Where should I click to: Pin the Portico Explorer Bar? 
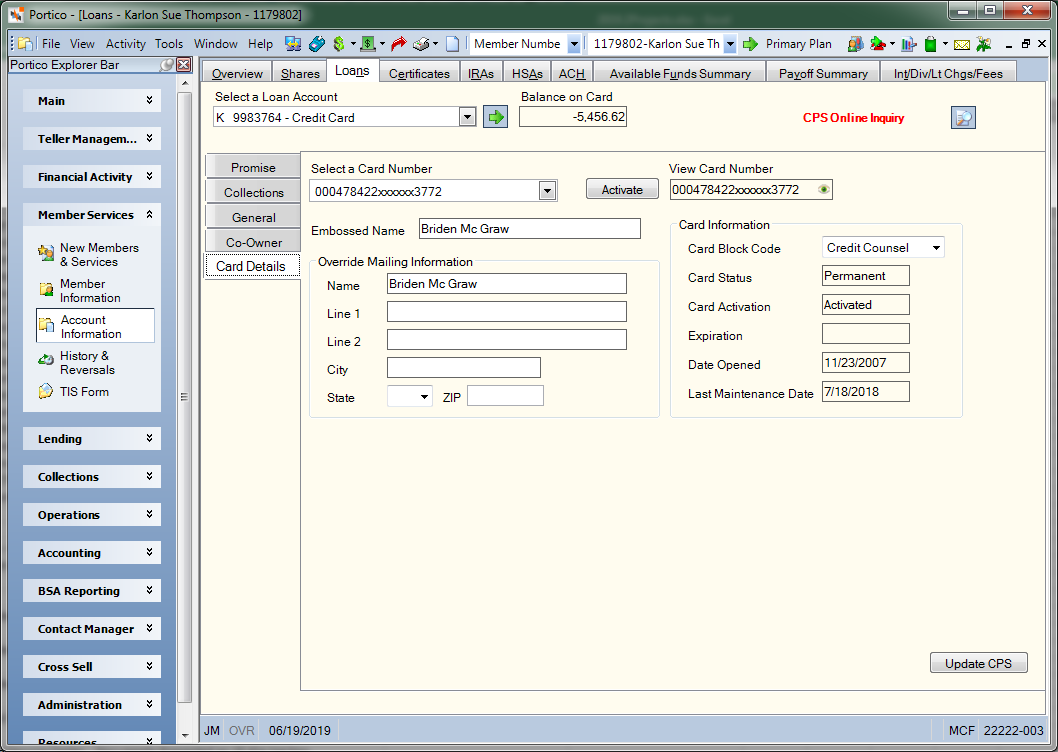167,65
